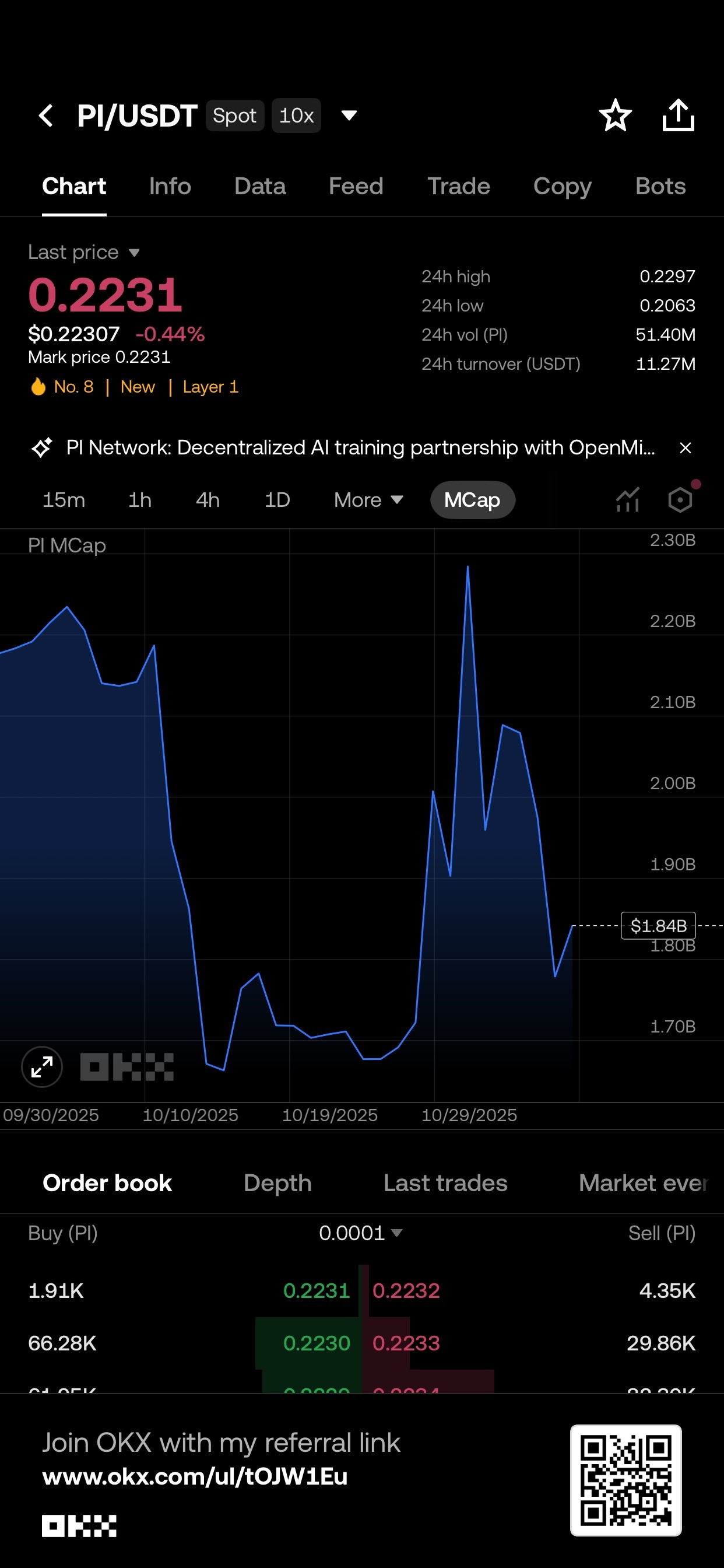The width and height of the screenshot is (724, 1568).
Task: Tap the referral QR code
Action: tap(625, 1480)
